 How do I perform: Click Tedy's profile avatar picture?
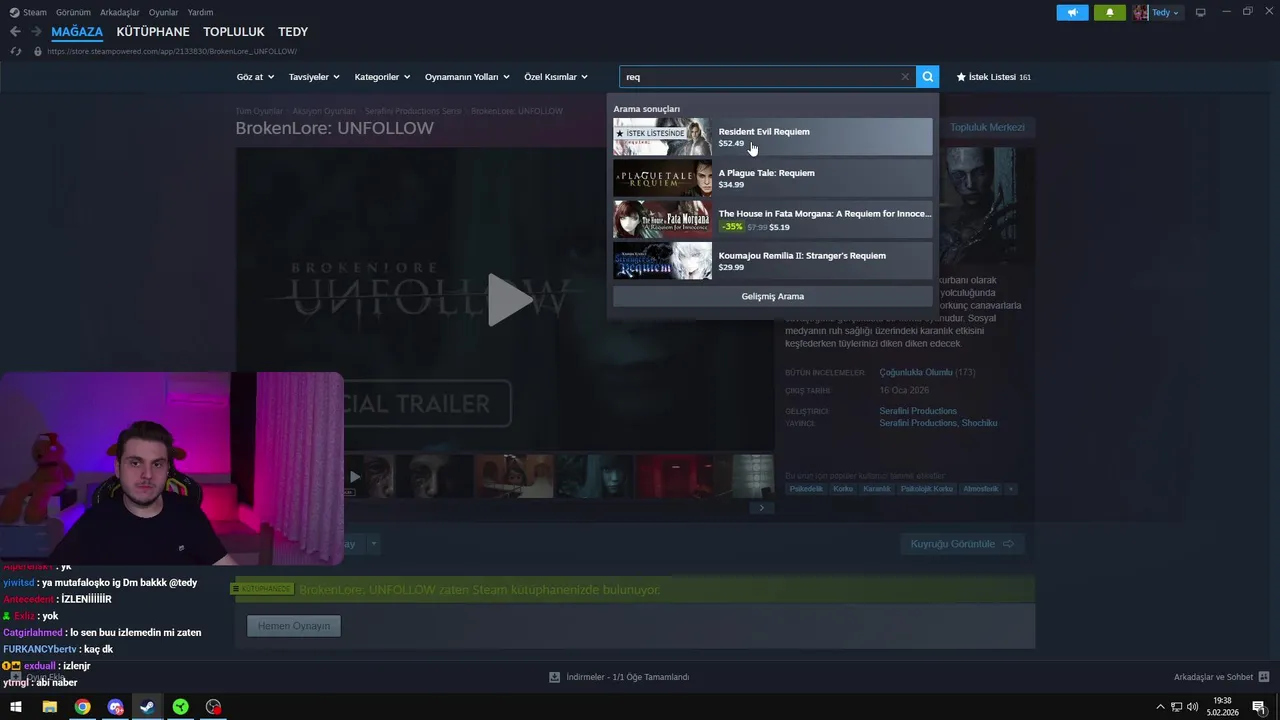1140,13
